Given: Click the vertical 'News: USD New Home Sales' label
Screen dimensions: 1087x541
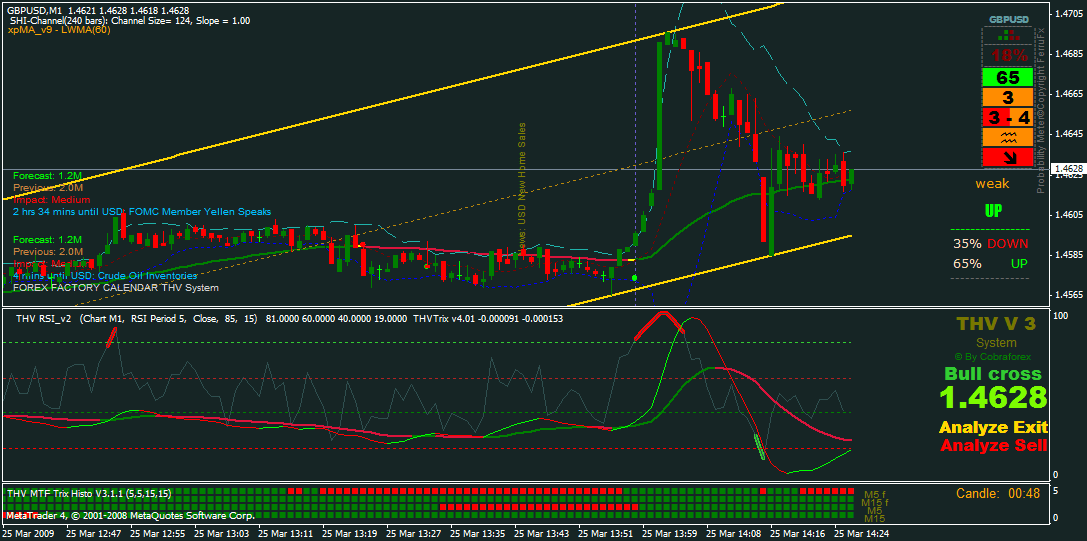Looking at the screenshot, I should pos(522,191).
